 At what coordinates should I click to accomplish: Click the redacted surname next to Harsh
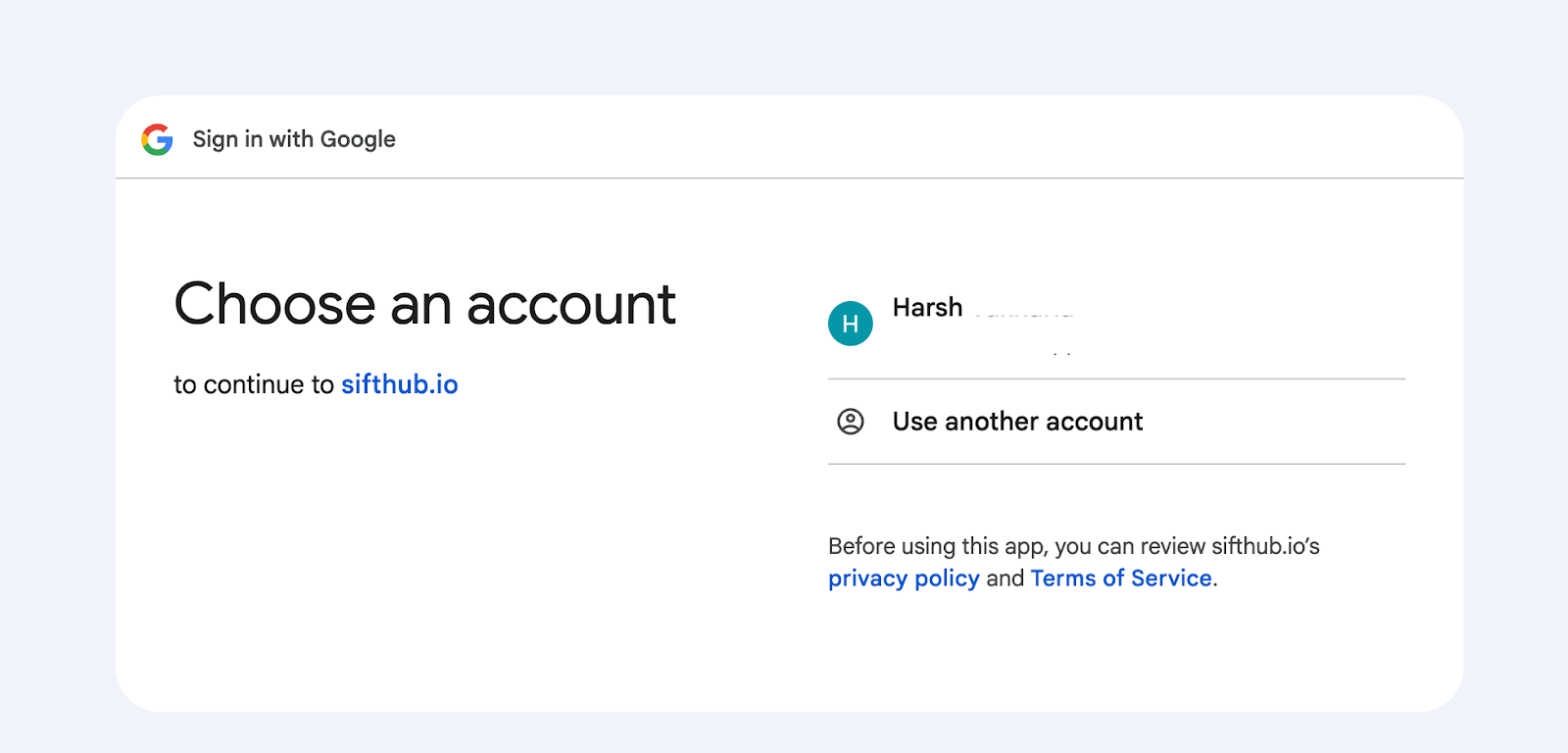click(x=1024, y=312)
